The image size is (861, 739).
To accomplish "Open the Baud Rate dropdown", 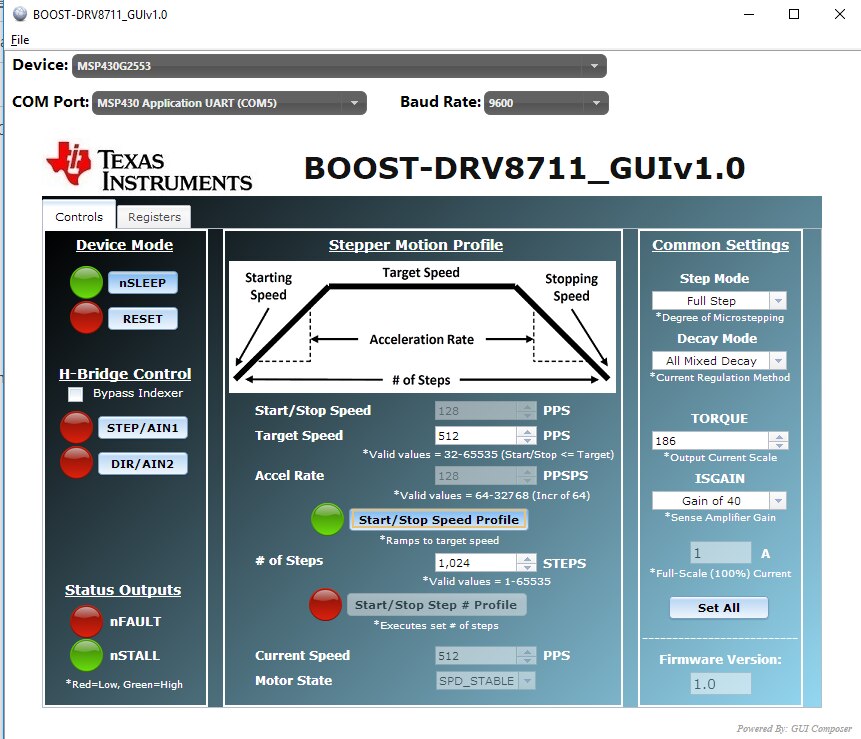I will click(546, 103).
